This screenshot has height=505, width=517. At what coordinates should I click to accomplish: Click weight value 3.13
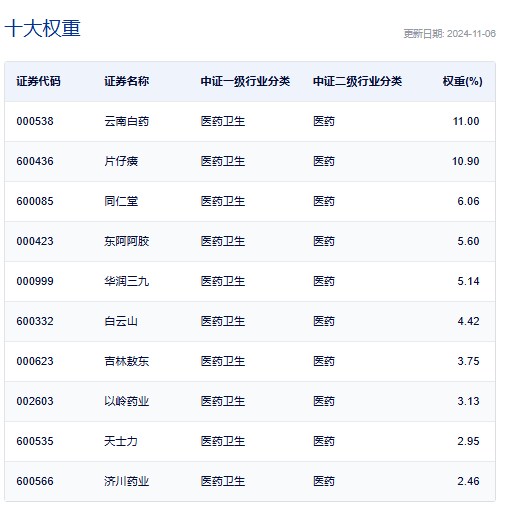click(468, 401)
